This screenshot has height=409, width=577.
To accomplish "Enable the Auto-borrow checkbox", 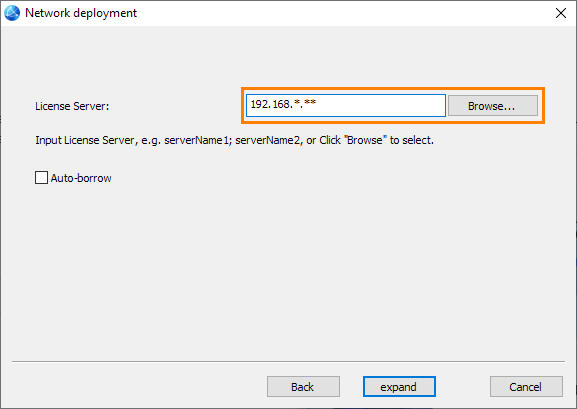I will point(41,177).
